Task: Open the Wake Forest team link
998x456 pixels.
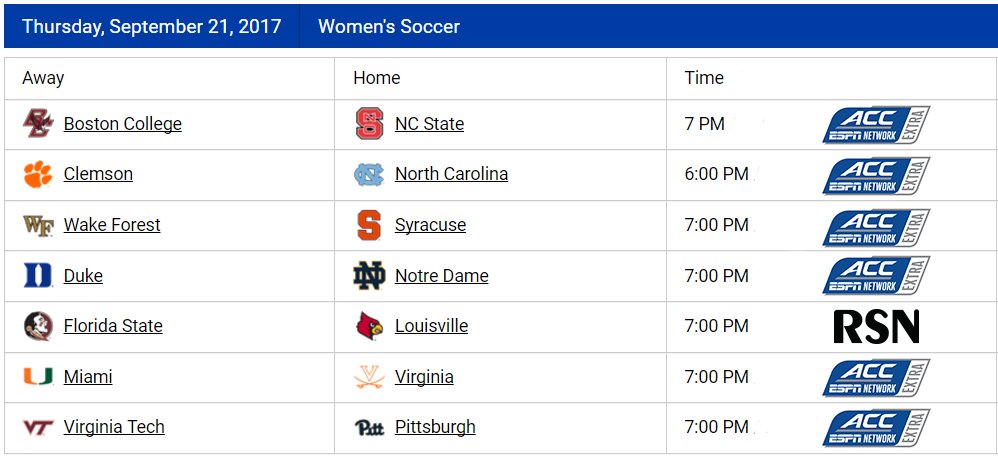Action: (x=112, y=225)
